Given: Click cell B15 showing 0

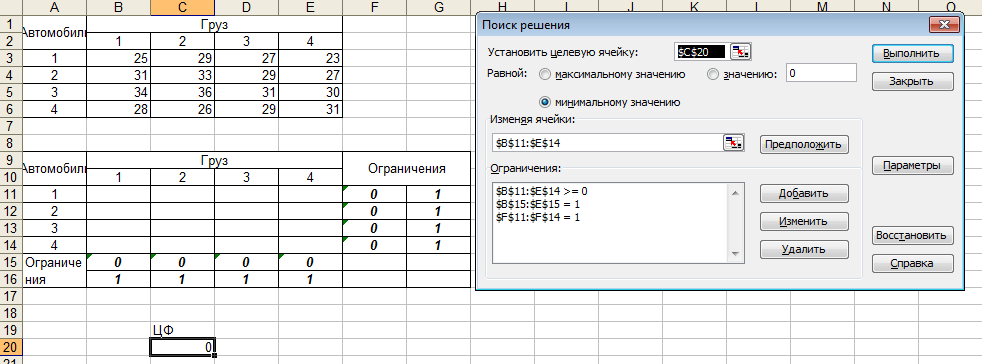Looking at the screenshot, I should tap(118, 262).
